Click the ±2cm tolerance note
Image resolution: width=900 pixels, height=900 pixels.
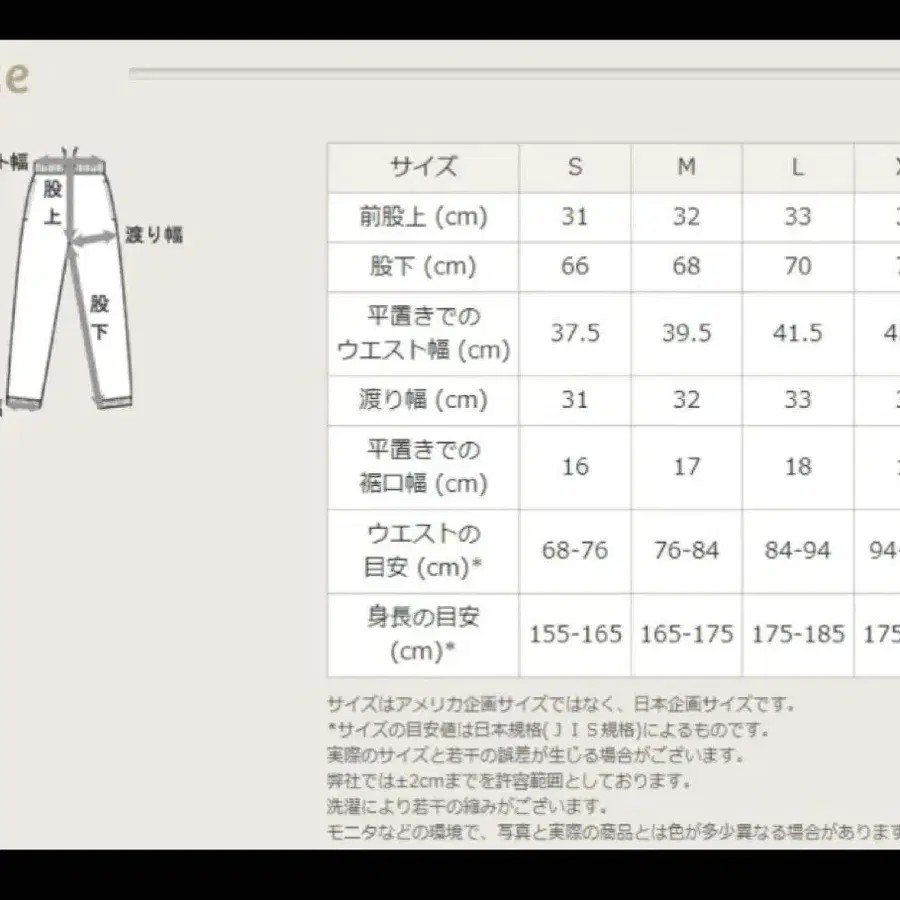click(x=509, y=781)
